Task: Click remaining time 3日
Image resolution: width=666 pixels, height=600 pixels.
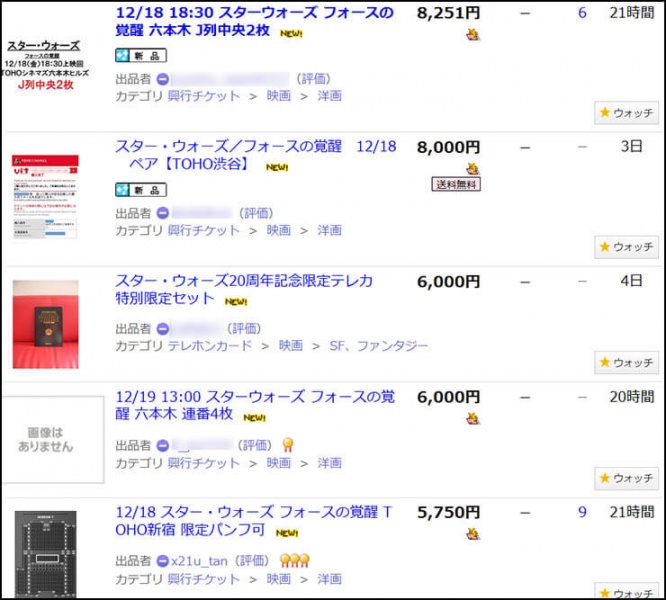Action: click(632, 146)
